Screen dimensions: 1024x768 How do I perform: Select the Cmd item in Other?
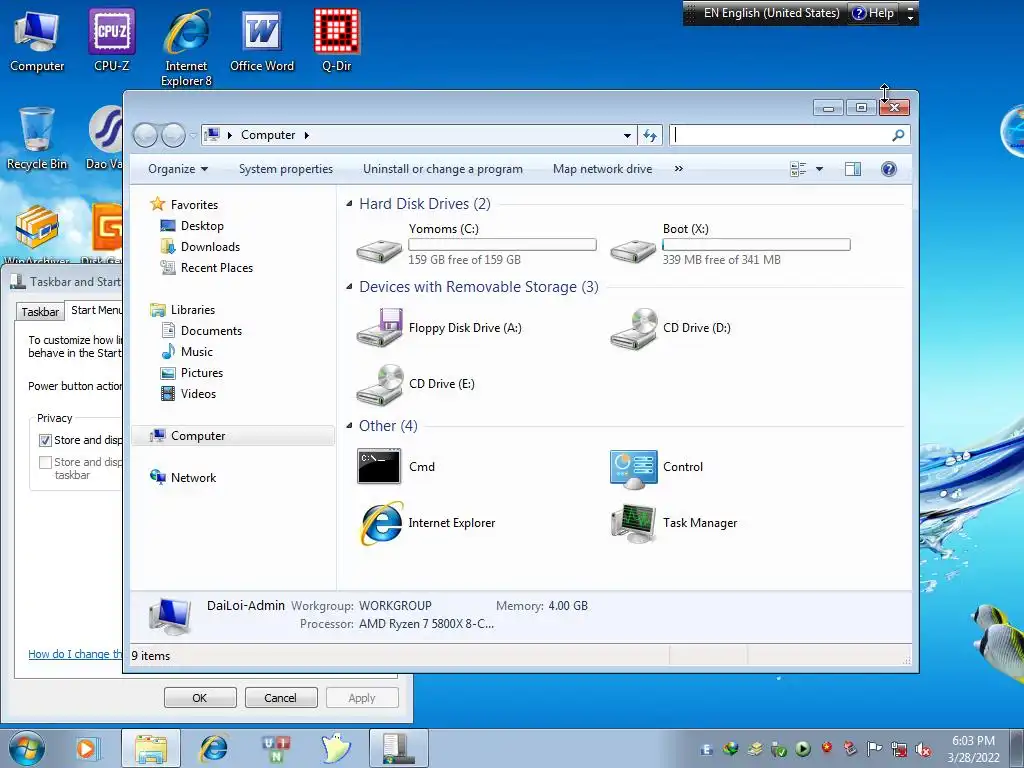click(396, 467)
